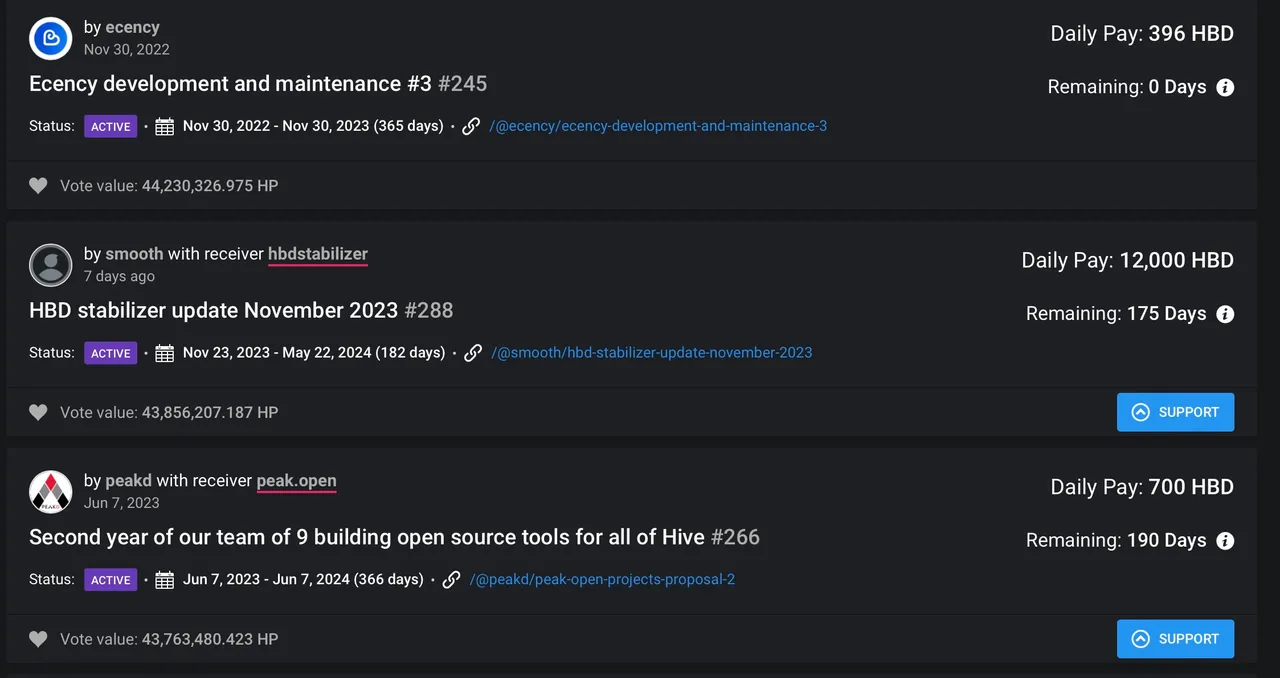The height and width of the screenshot is (678, 1280).
Task: Click calendar icon for Nov 23, 2023 dates
Action: tap(165, 353)
